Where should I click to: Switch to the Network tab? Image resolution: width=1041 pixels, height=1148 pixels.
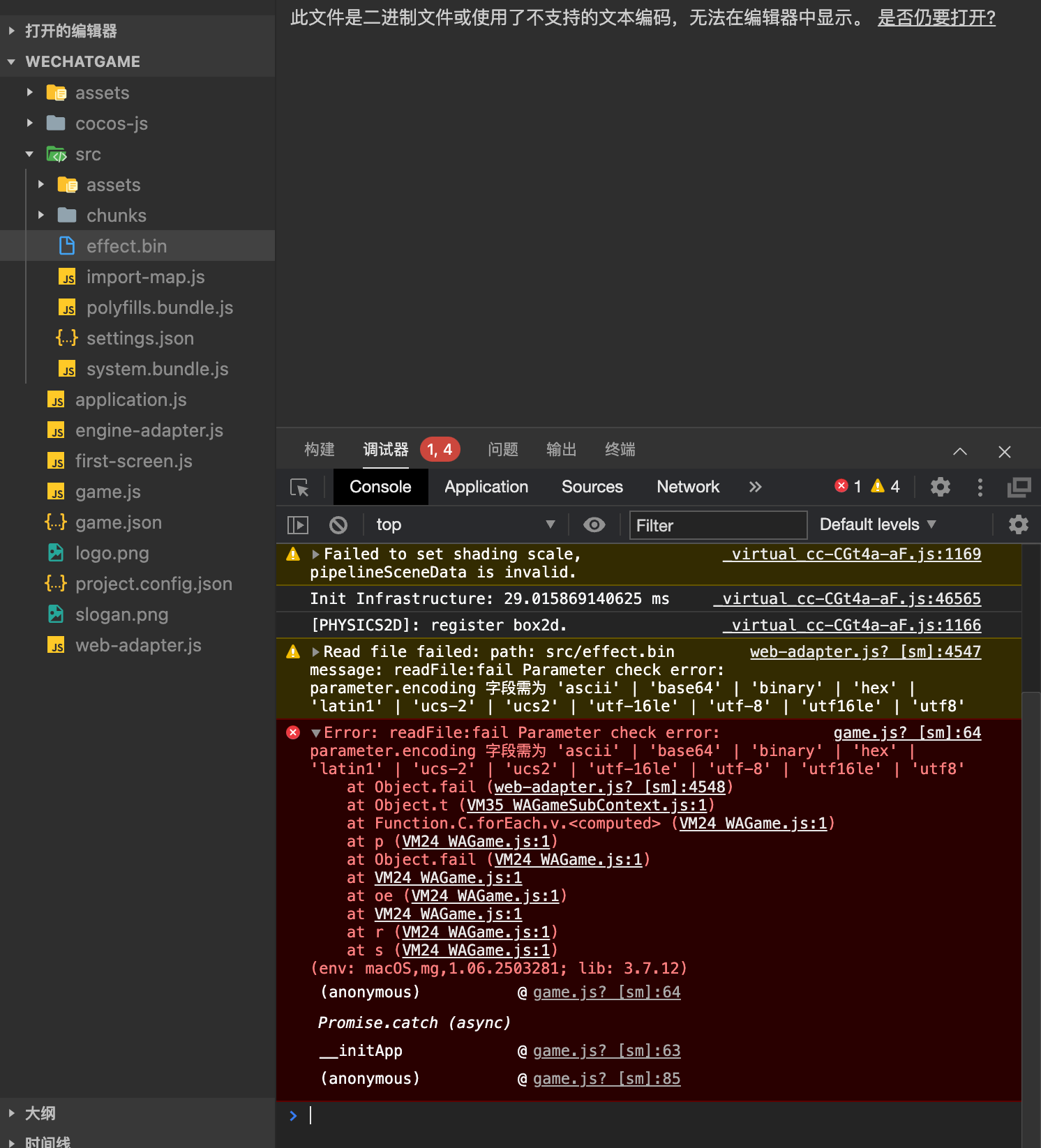tap(687, 487)
